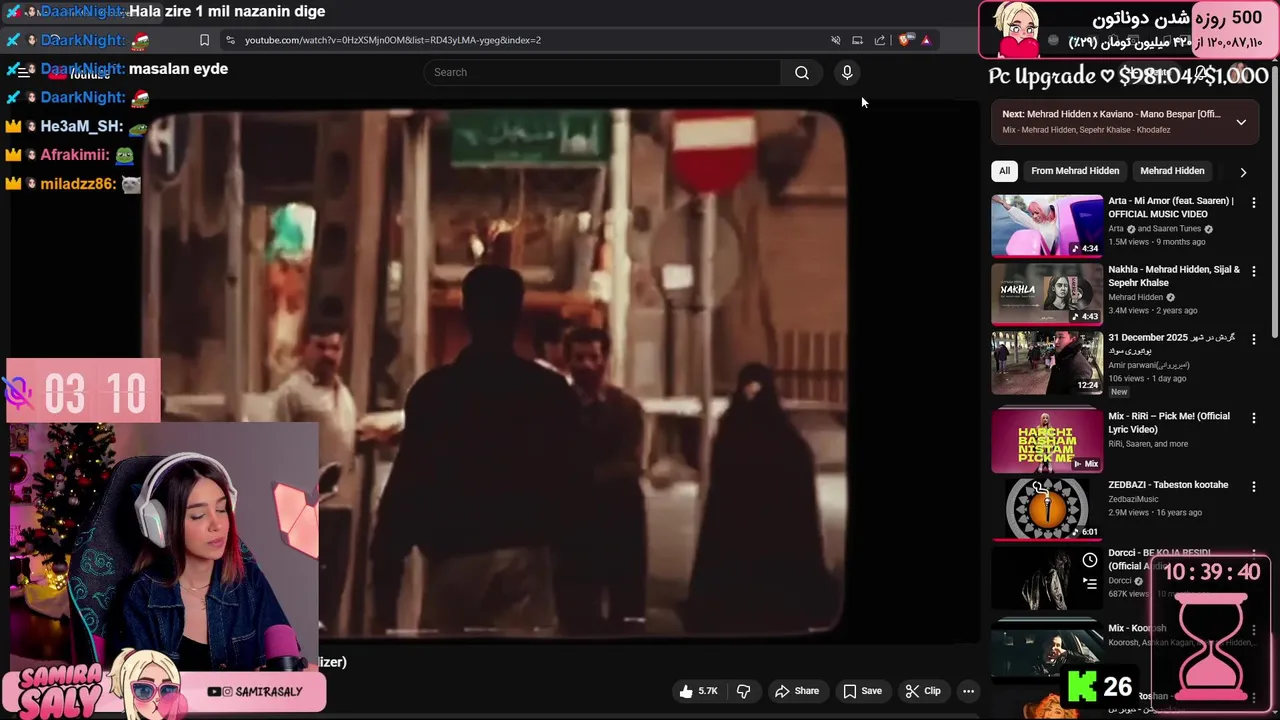Viewport: 1280px width, 720px height.
Task: Click the Watch later clock icon on Dorcci thumbnail
Action: pyautogui.click(x=1090, y=560)
